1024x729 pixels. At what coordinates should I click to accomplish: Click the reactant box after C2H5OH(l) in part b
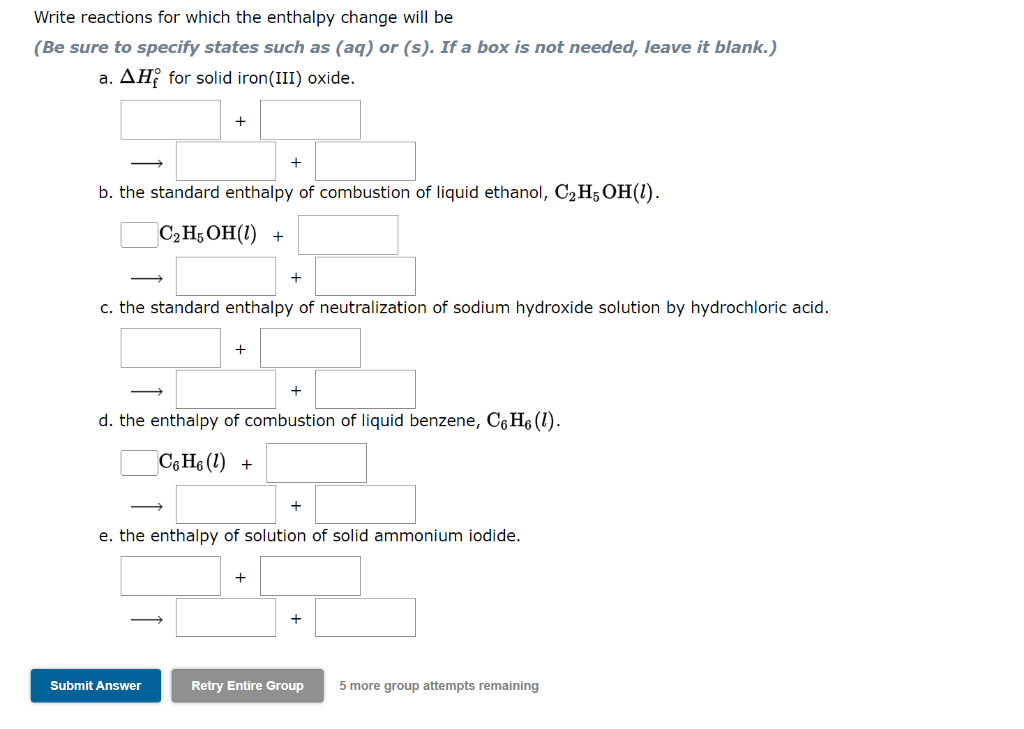click(x=348, y=234)
